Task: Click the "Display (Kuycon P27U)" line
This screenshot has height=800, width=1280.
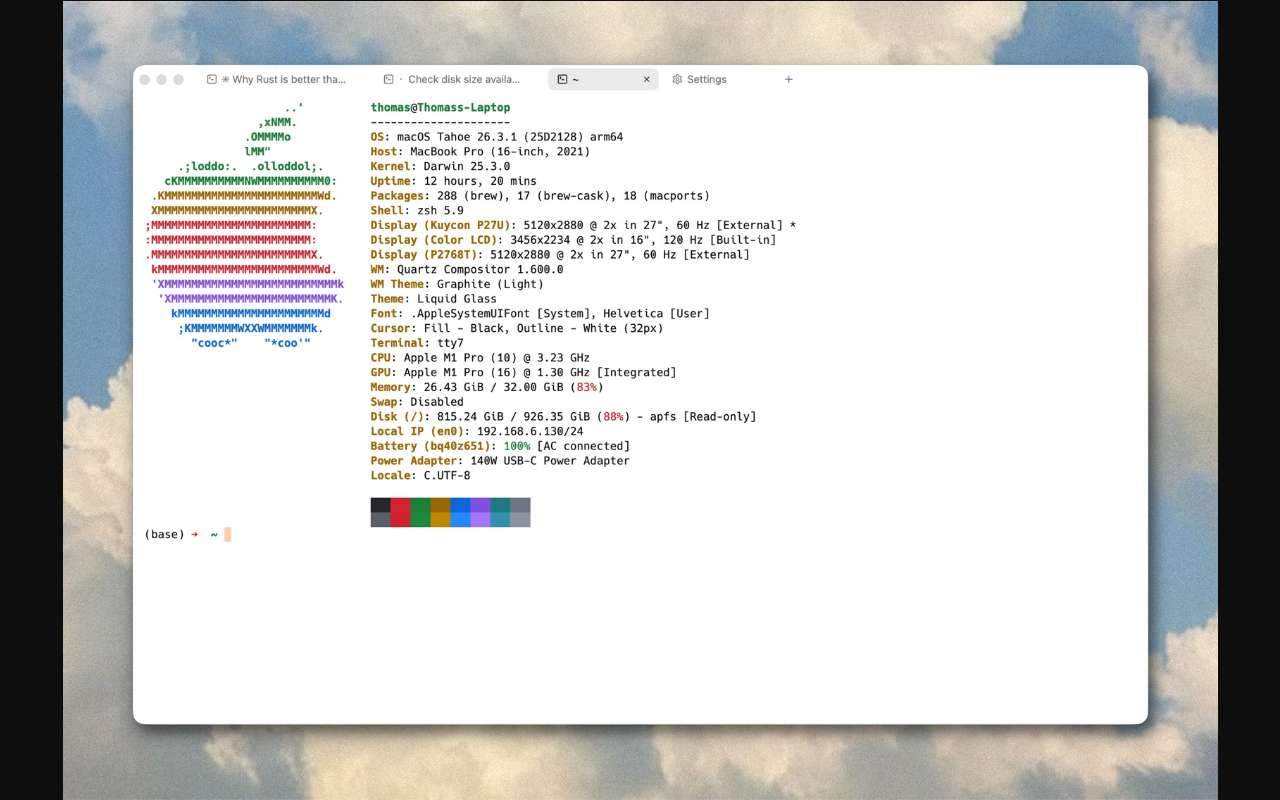Action: (x=583, y=225)
